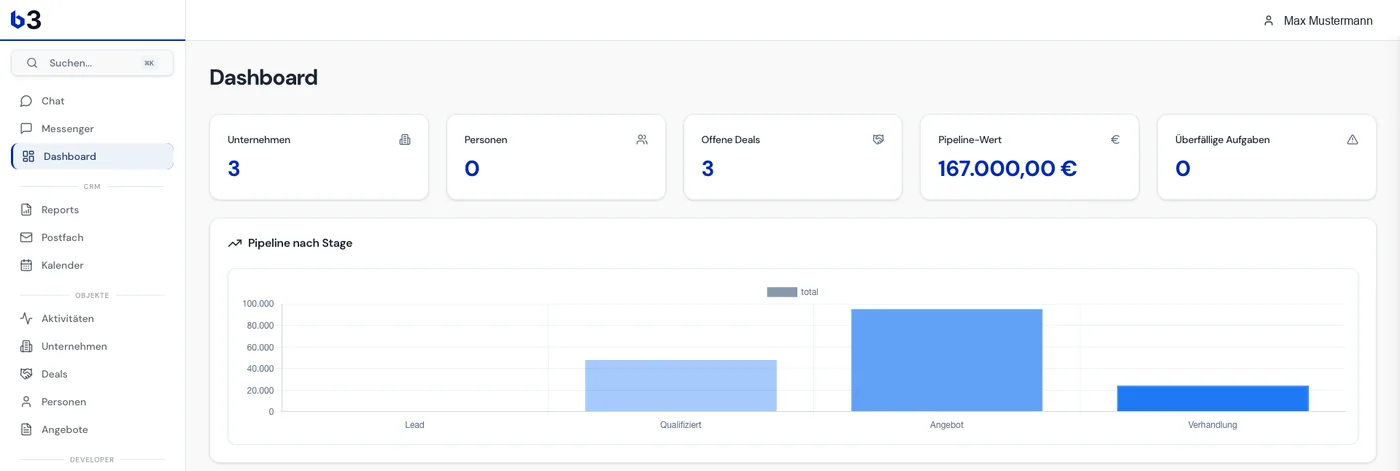Open the Unternehmen stat card
This screenshot has height=471, width=1400.
pyautogui.click(x=319, y=157)
